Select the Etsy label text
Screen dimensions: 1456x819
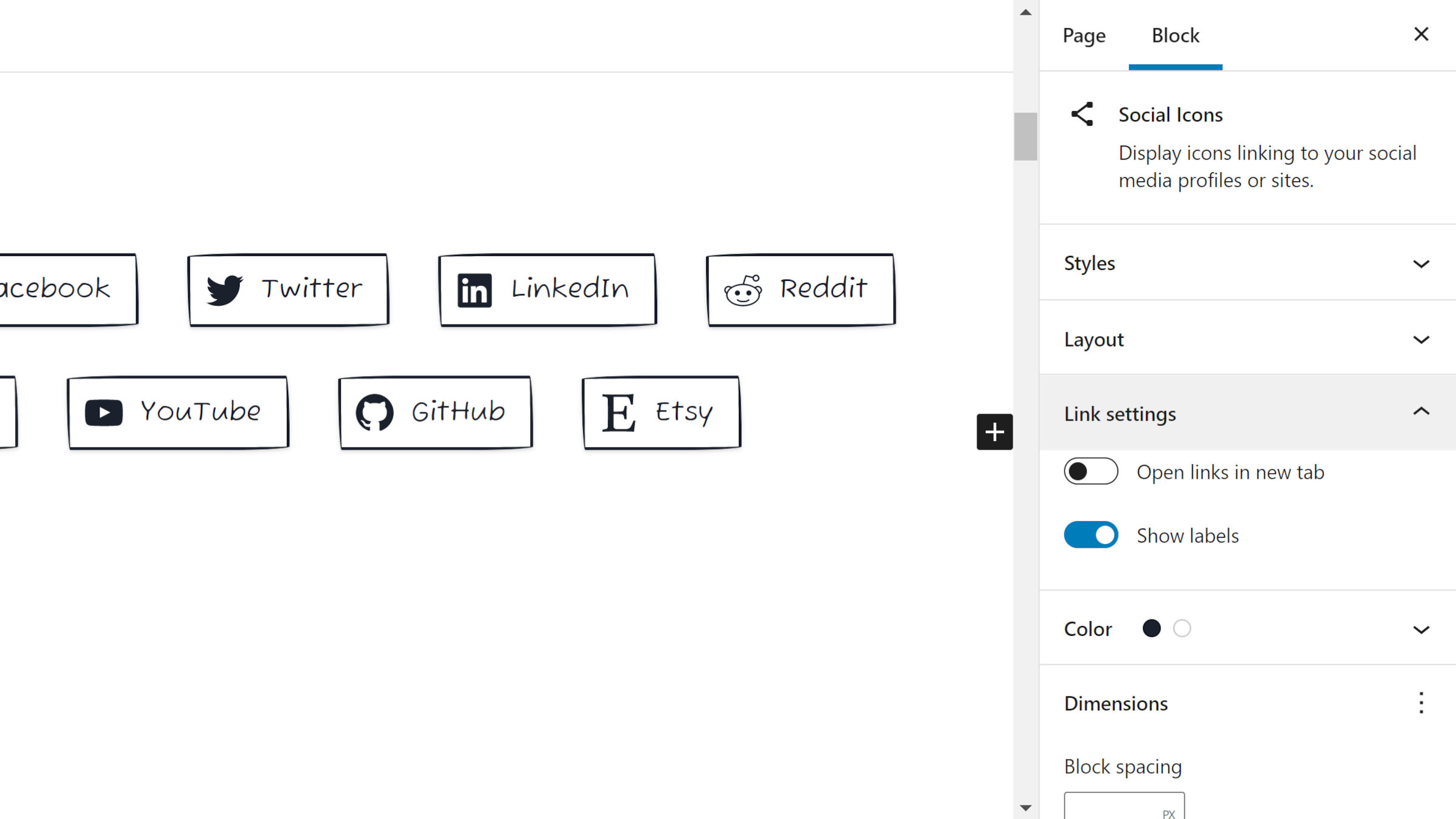coord(684,413)
